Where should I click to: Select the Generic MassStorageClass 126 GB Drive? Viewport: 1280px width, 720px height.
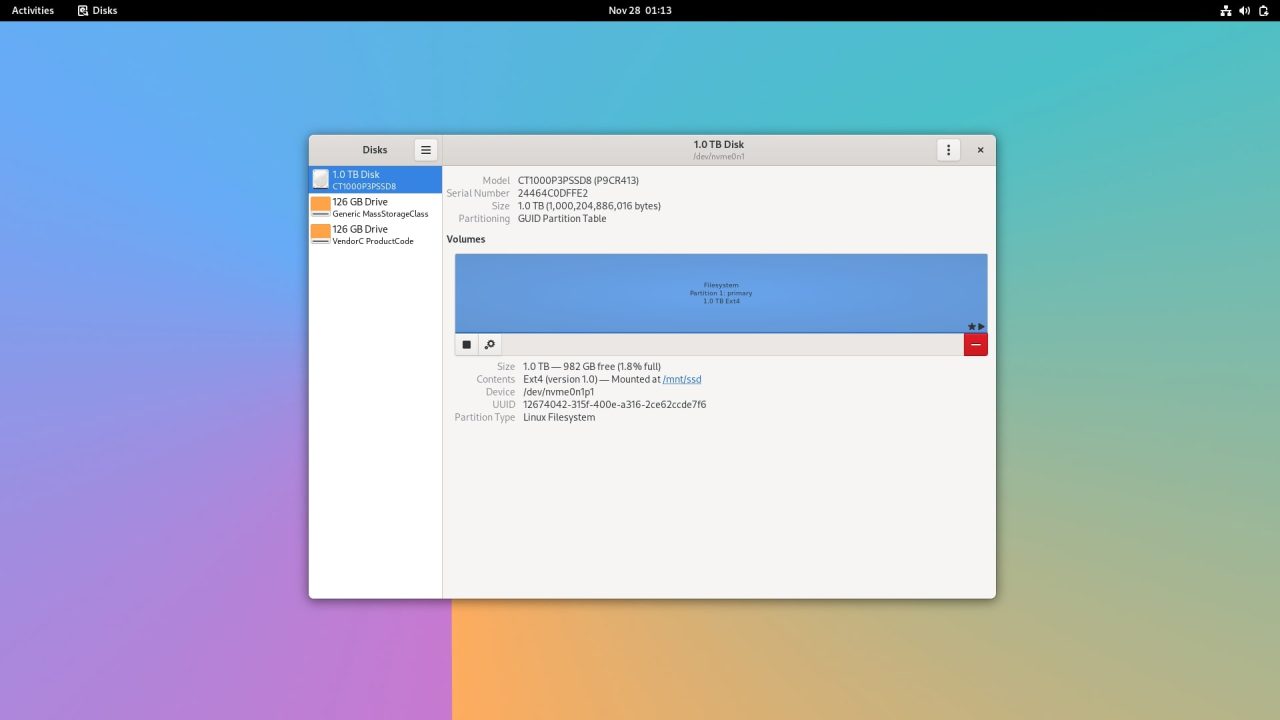tap(375, 207)
